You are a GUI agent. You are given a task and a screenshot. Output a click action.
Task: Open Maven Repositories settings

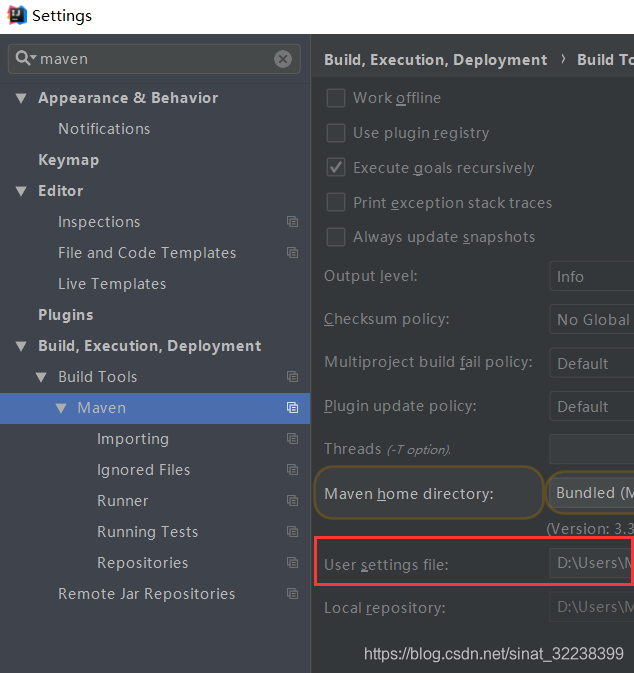click(143, 563)
